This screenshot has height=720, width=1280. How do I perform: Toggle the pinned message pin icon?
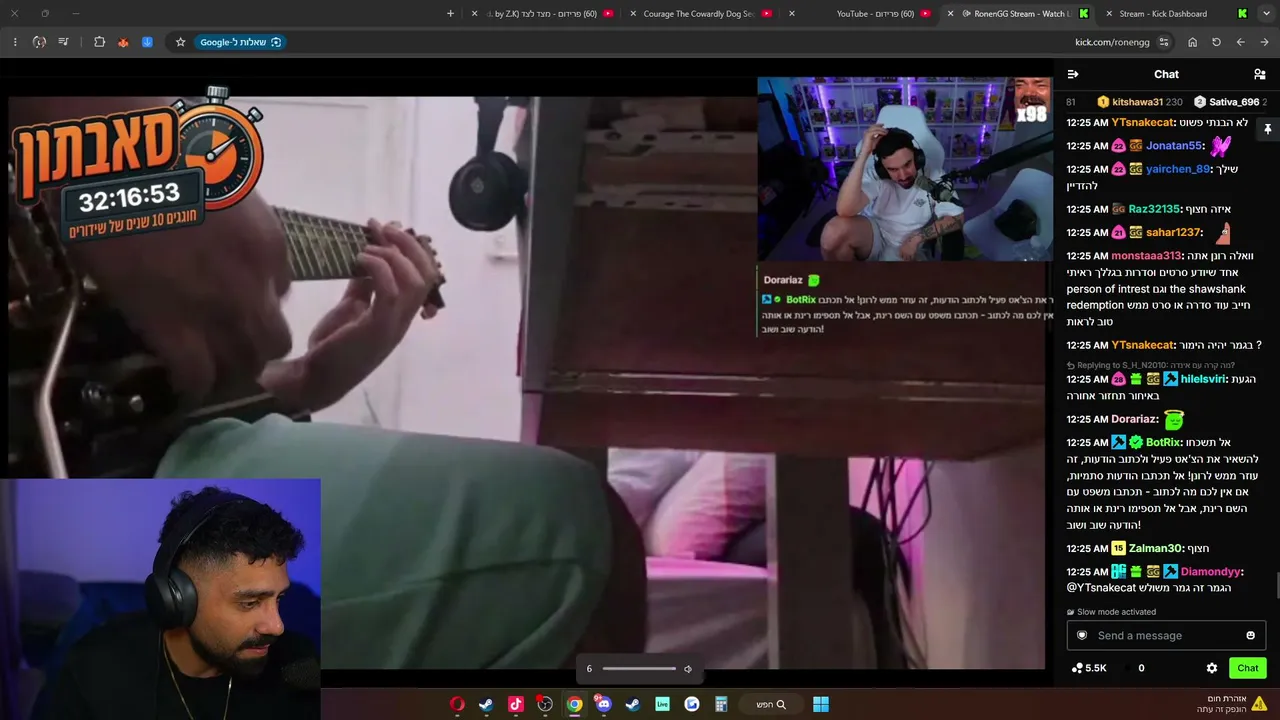tap(1267, 129)
